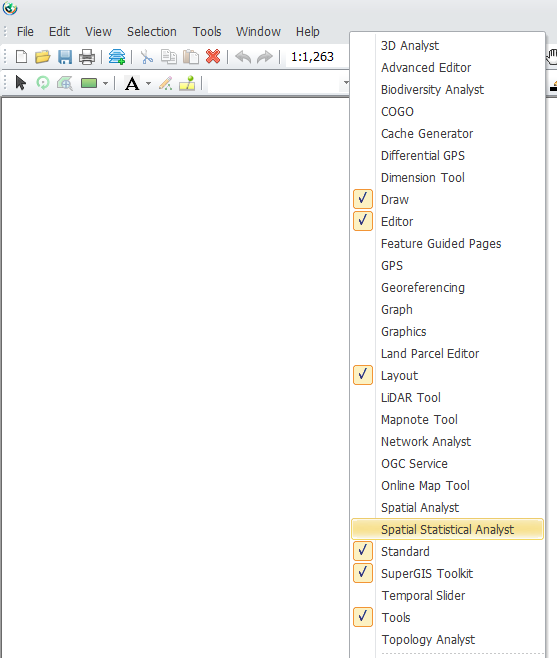Click the map scale field showing 1:1,263
The height and width of the screenshot is (658, 557).
pos(316,57)
